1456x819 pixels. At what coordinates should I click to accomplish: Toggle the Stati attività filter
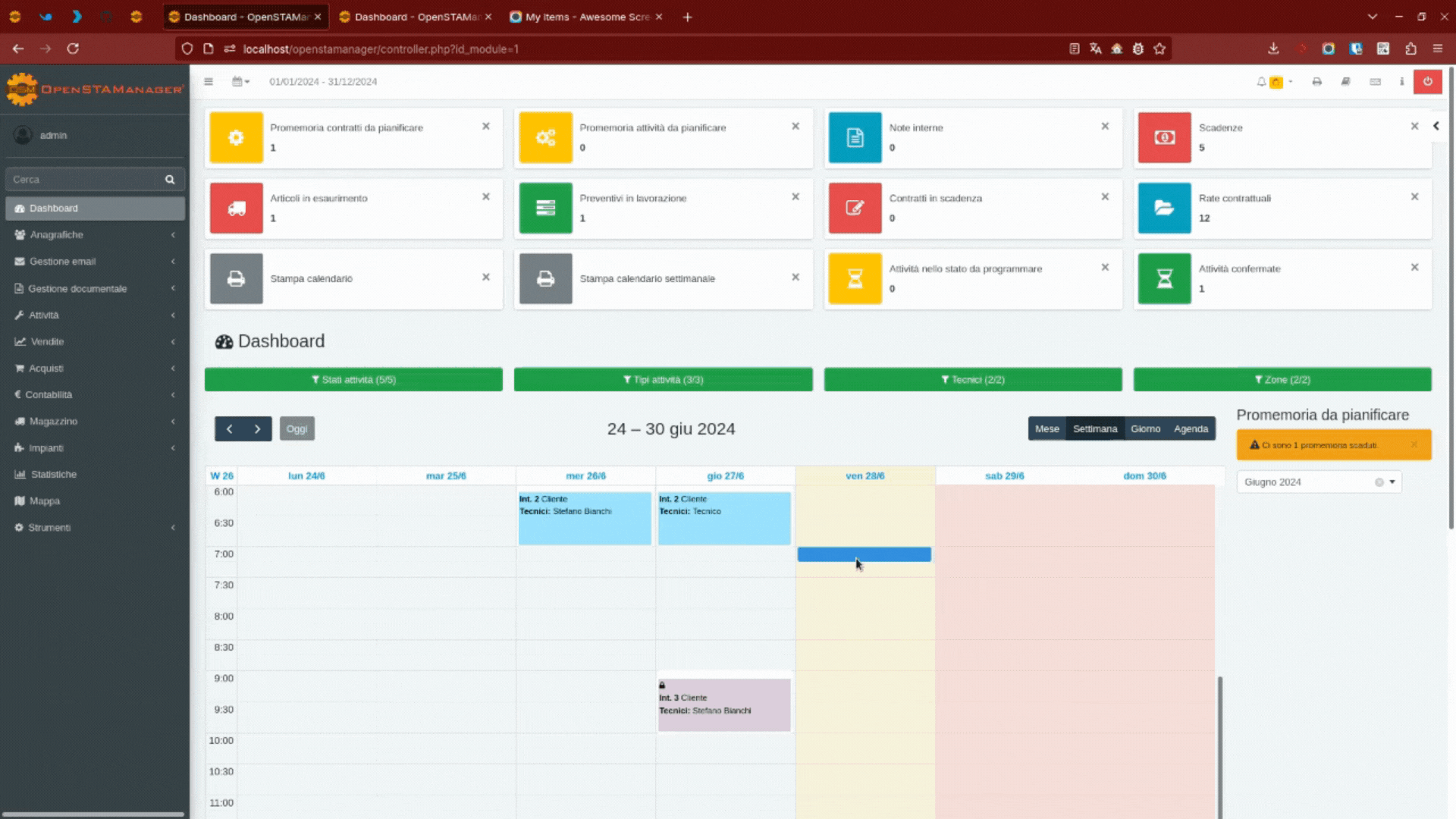click(x=353, y=379)
